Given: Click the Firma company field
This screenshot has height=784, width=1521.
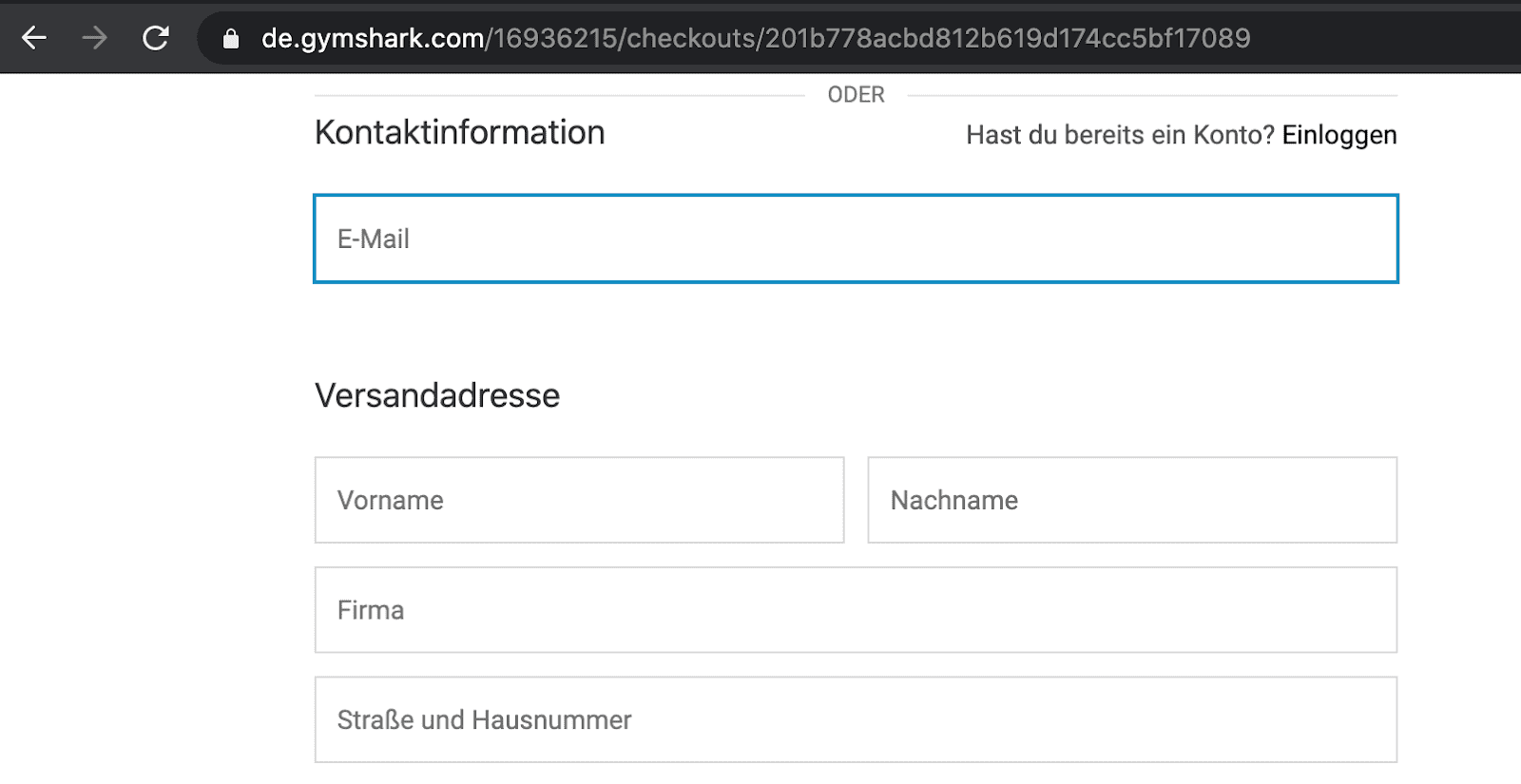Looking at the screenshot, I should click(856, 610).
